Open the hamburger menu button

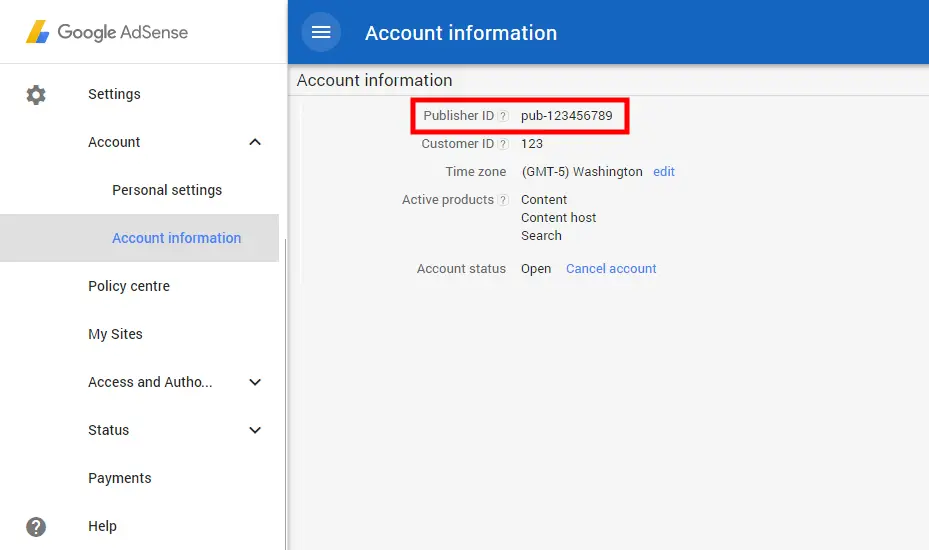(321, 32)
